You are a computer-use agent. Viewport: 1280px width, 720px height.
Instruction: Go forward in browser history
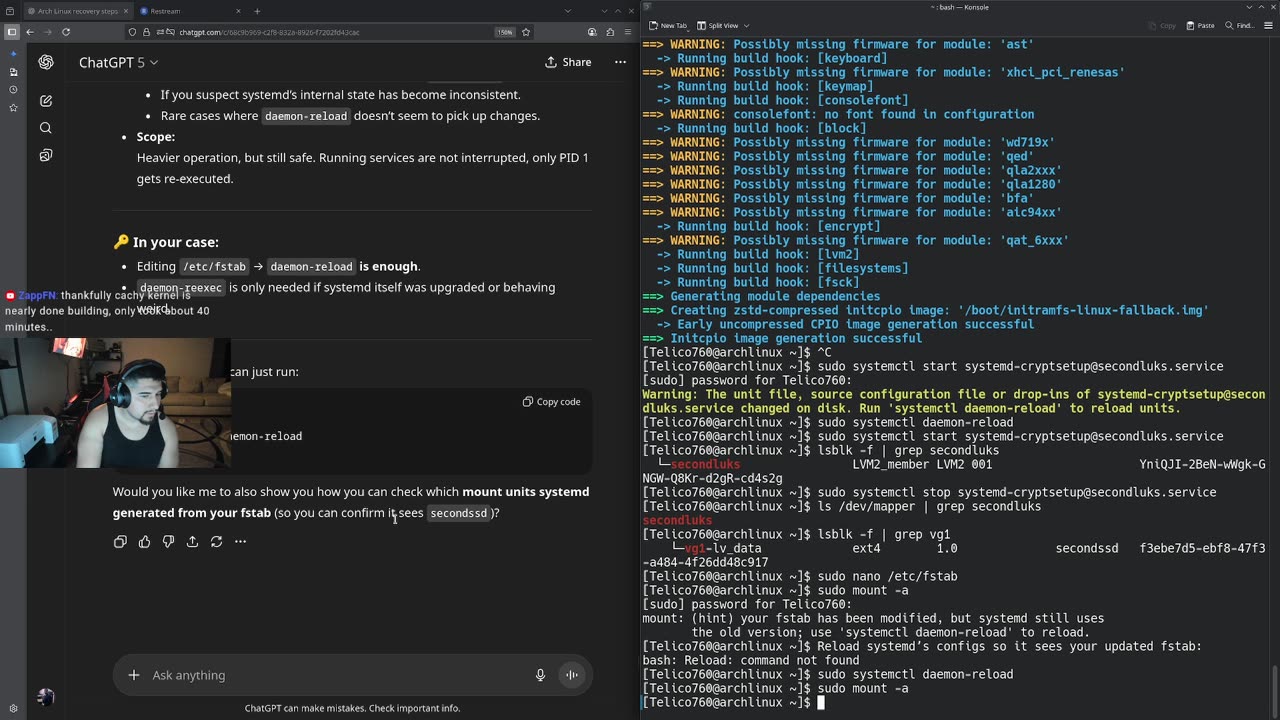point(48,32)
